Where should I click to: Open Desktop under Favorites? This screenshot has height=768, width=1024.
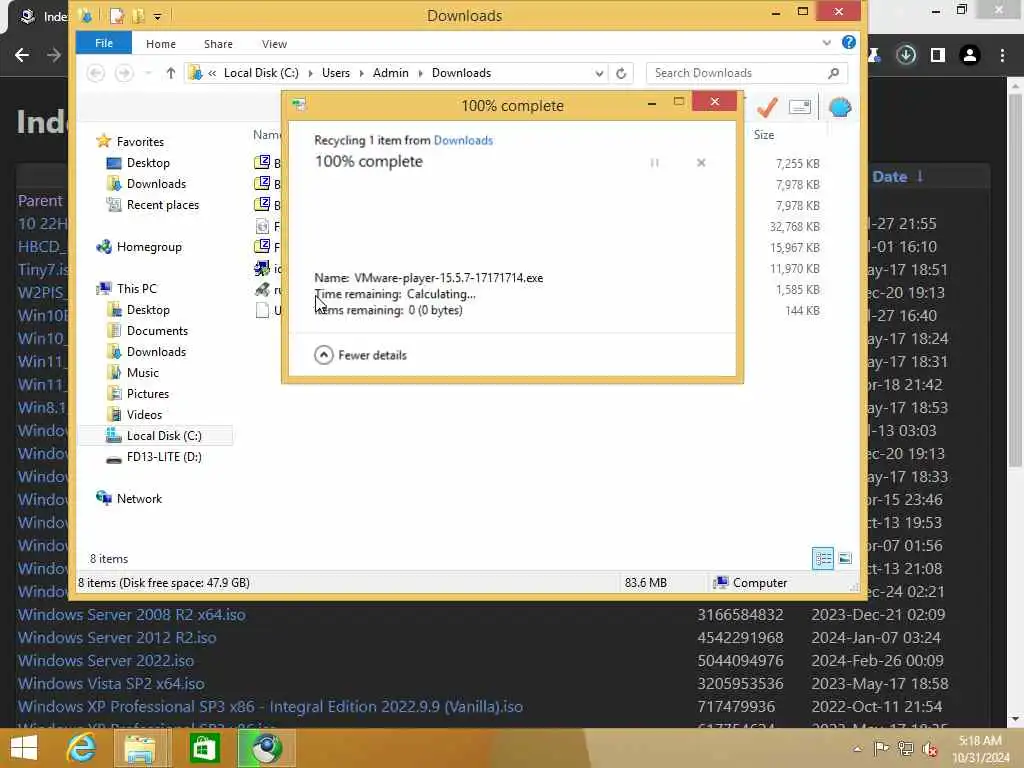(x=148, y=163)
